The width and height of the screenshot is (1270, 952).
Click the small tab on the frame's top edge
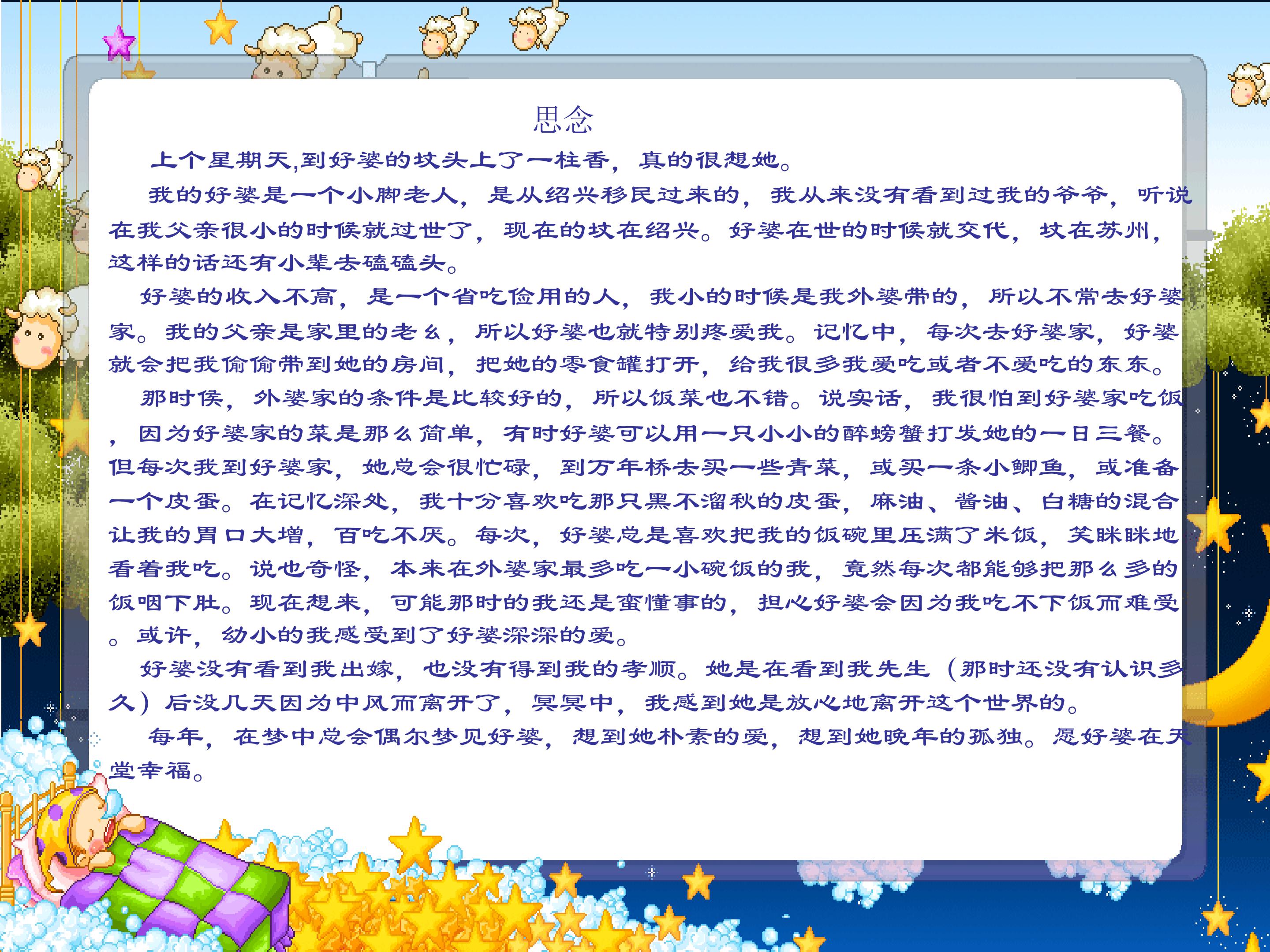pyautogui.click(x=369, y=70)
